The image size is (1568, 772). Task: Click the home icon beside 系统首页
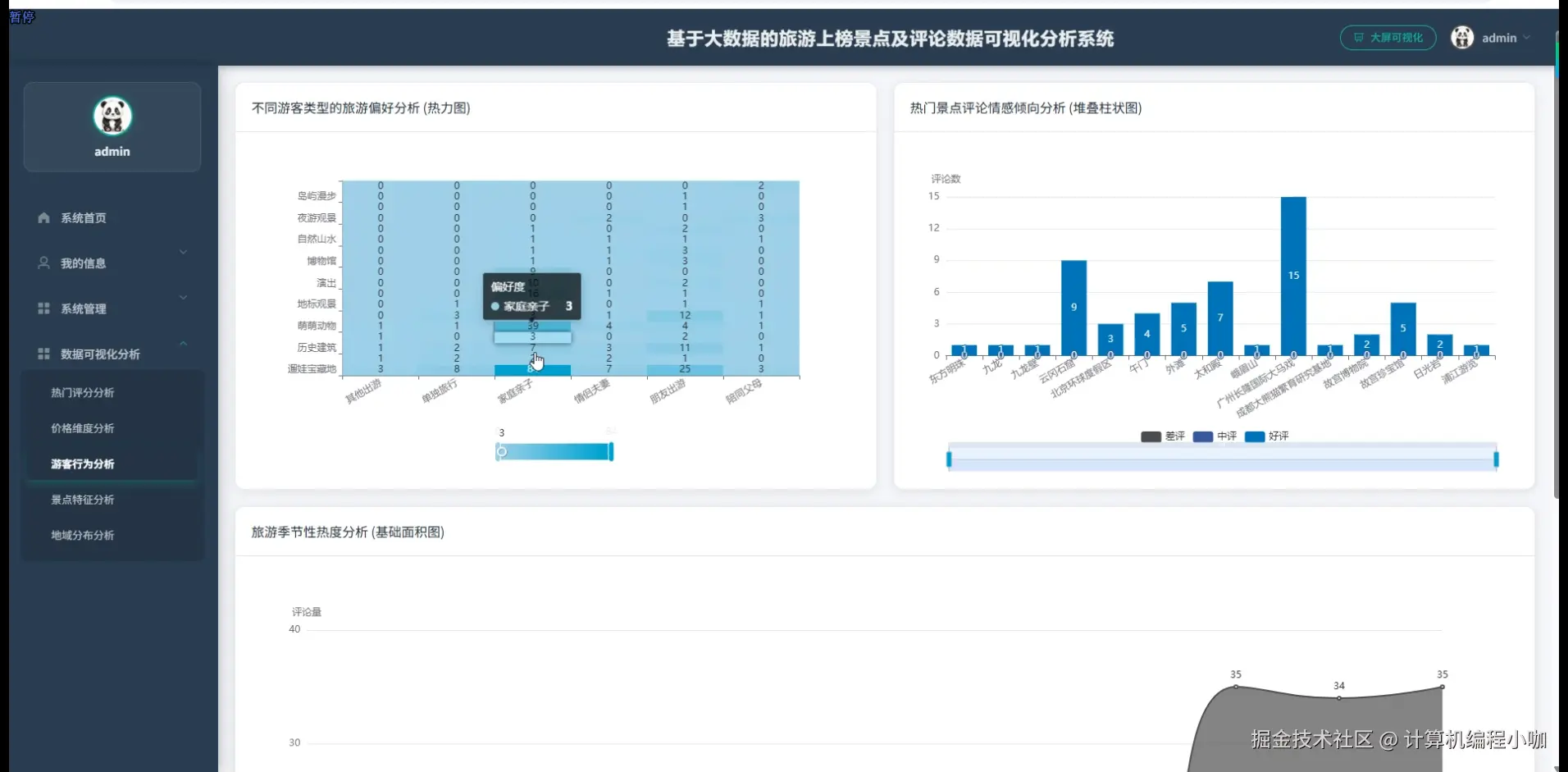point(43,217)
